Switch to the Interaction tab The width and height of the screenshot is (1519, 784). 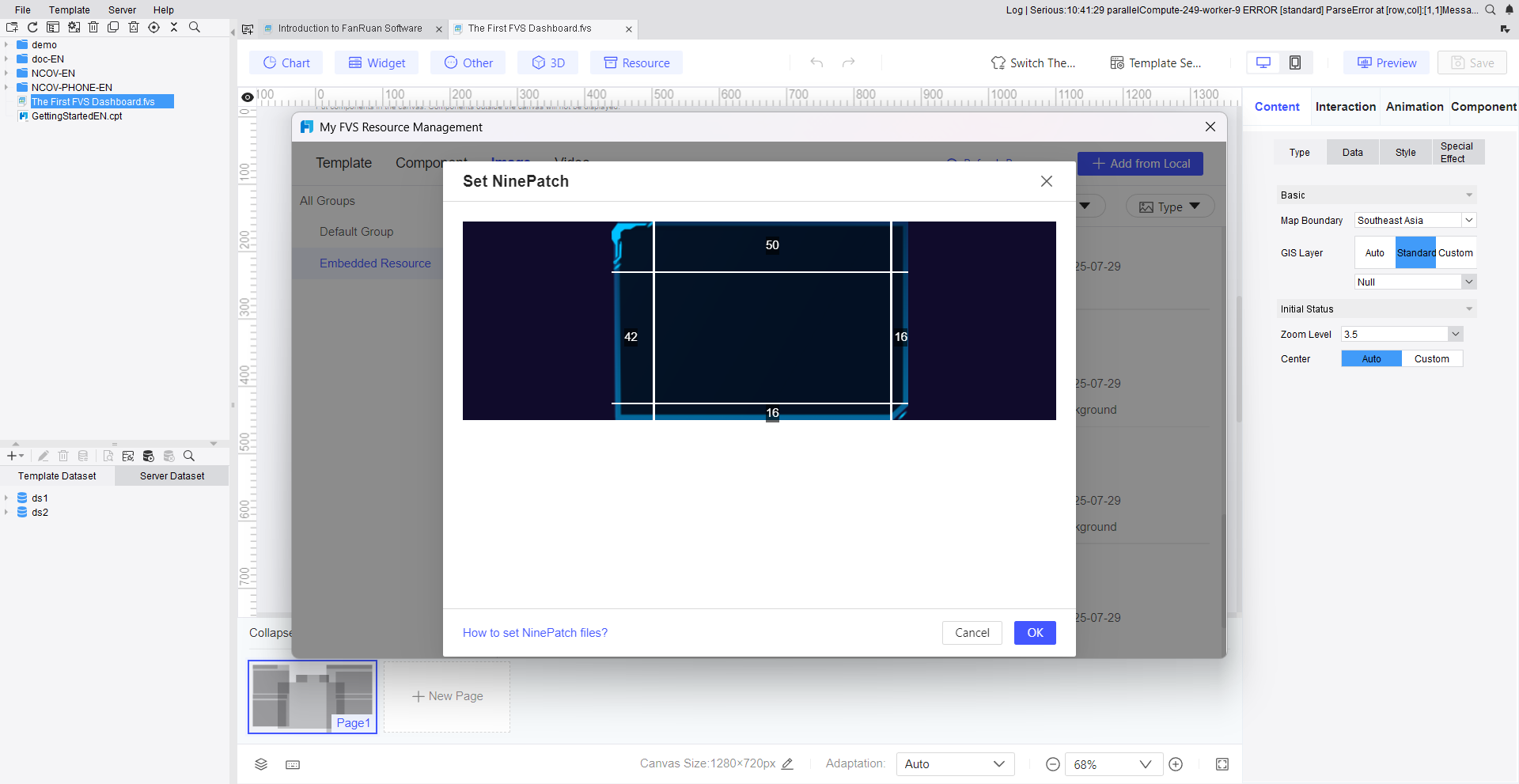click(1345, 107)
